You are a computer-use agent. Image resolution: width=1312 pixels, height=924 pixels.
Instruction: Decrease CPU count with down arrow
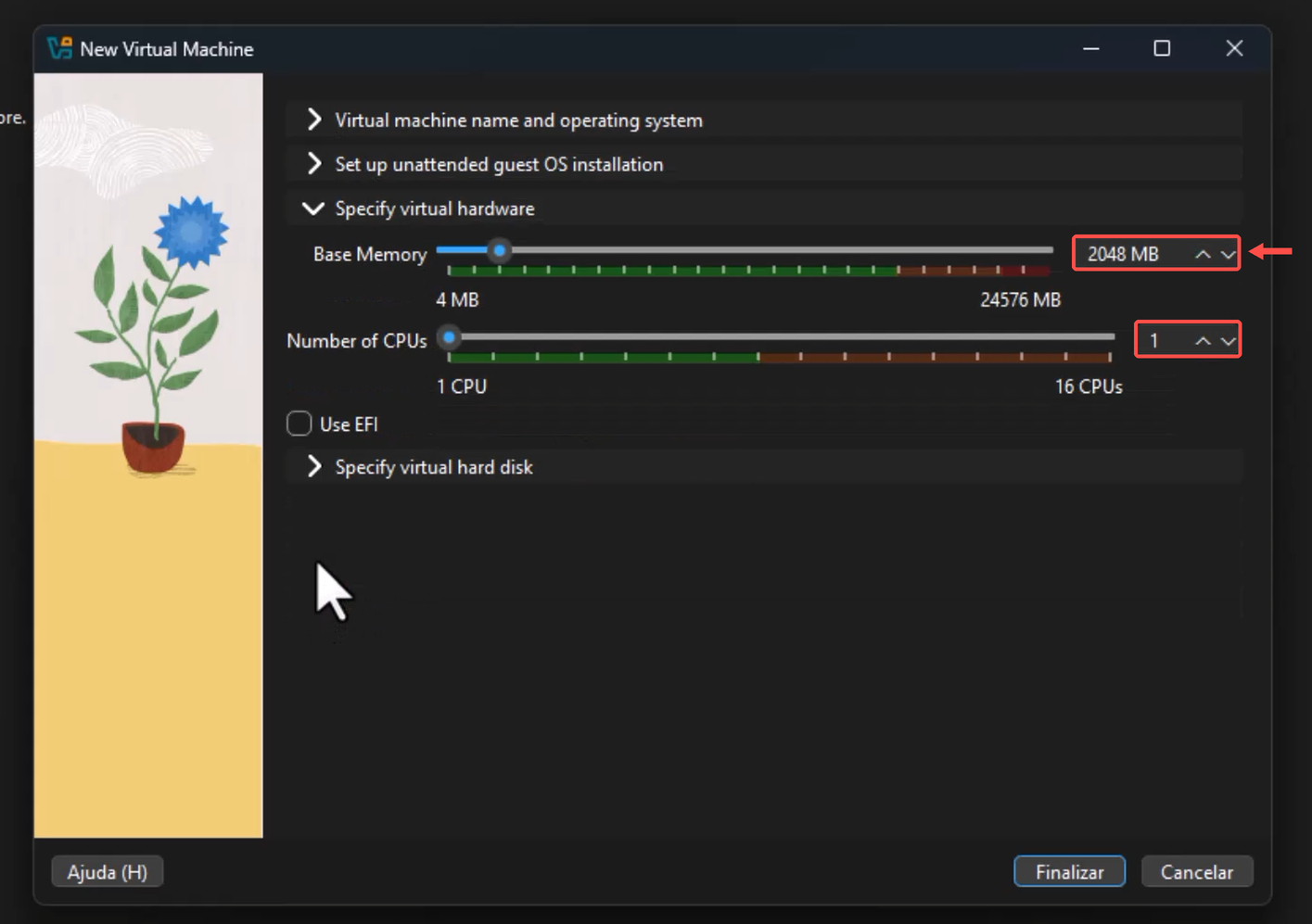pyautogui.click(x=1228, y=341)
